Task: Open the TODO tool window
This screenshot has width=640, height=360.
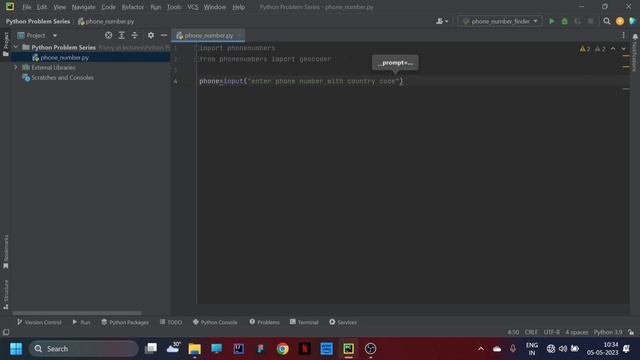Action: (x=171, y=322)
